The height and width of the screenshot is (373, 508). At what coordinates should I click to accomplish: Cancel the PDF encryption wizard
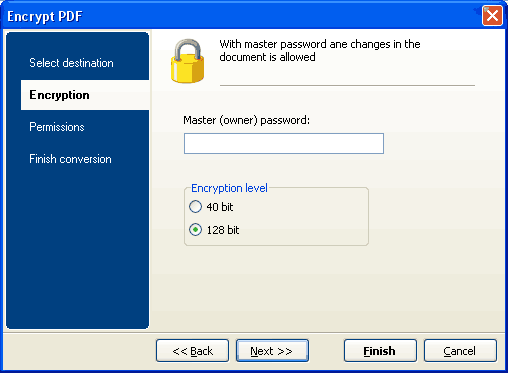(x=460, y=351)
